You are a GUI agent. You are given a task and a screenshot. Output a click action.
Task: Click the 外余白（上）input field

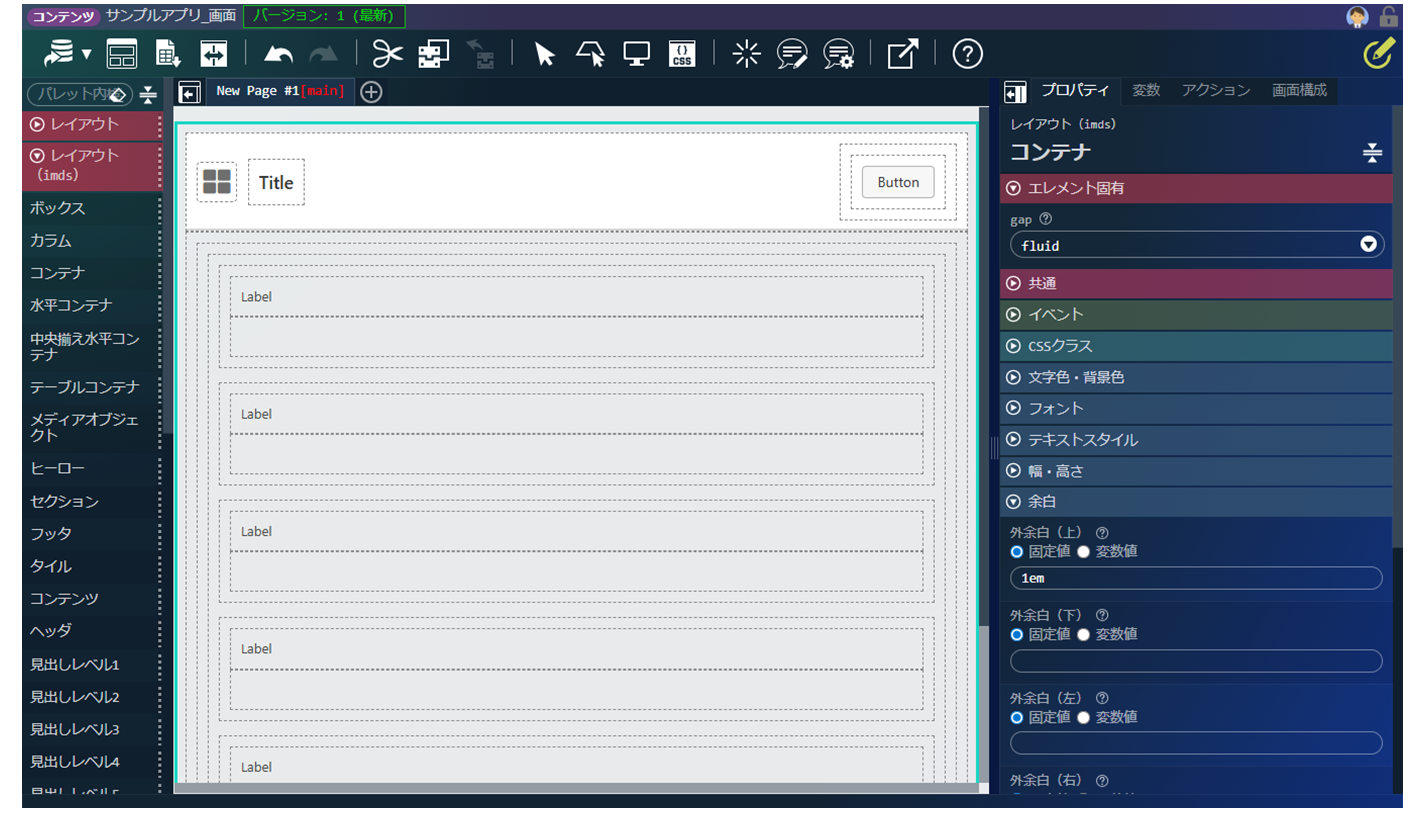point(1197,578)
